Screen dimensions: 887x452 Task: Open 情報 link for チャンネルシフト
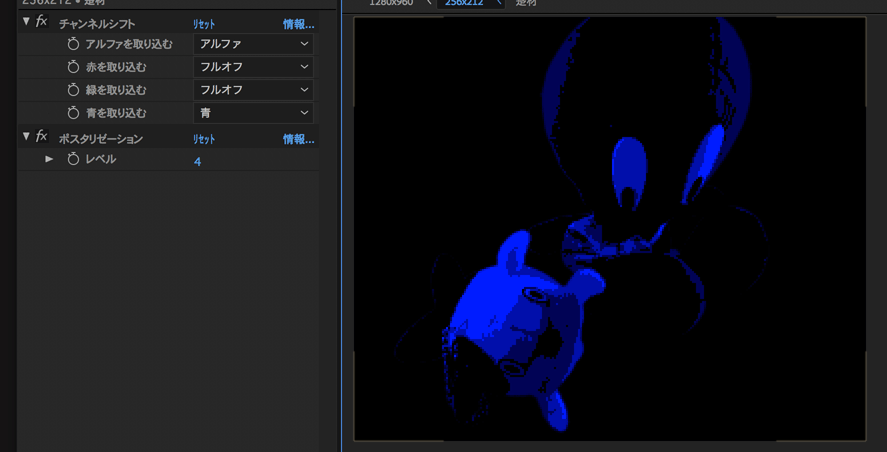[299, 24]
